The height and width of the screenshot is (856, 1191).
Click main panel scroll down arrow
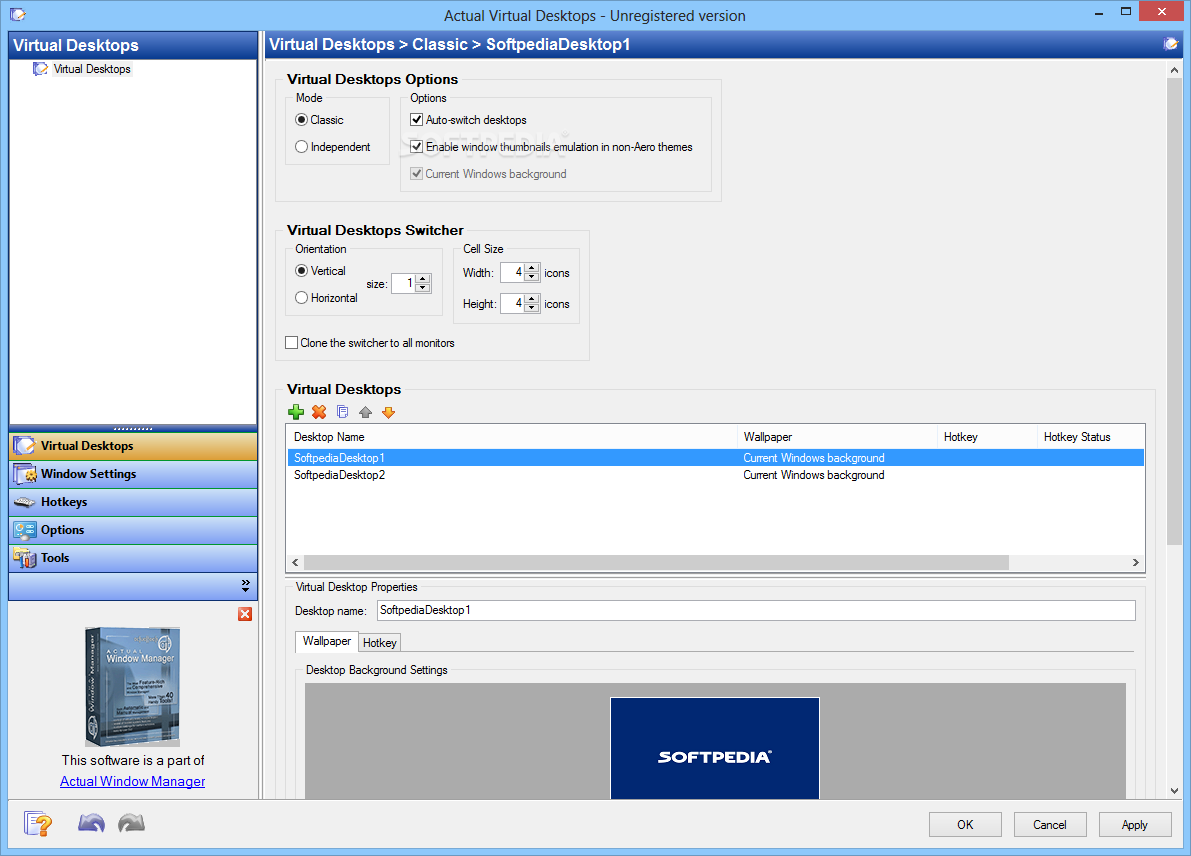click(x=1174, y=790)
